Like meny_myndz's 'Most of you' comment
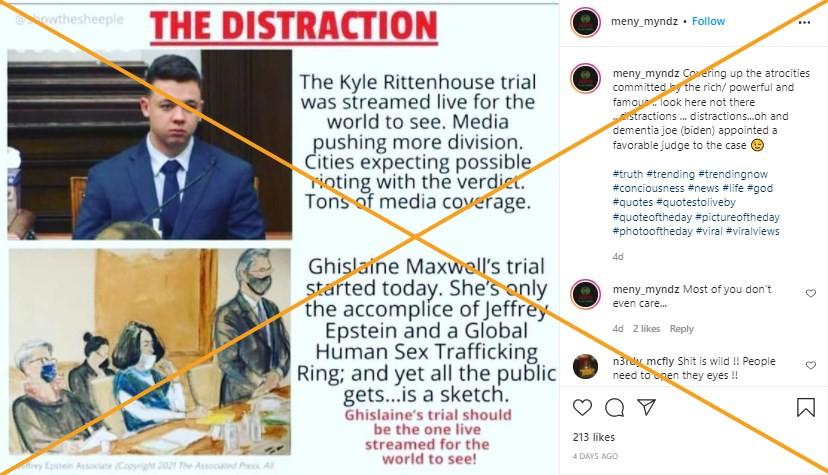Image resolution: width=828 pixels, height=475 pixels. coord(811,293)
